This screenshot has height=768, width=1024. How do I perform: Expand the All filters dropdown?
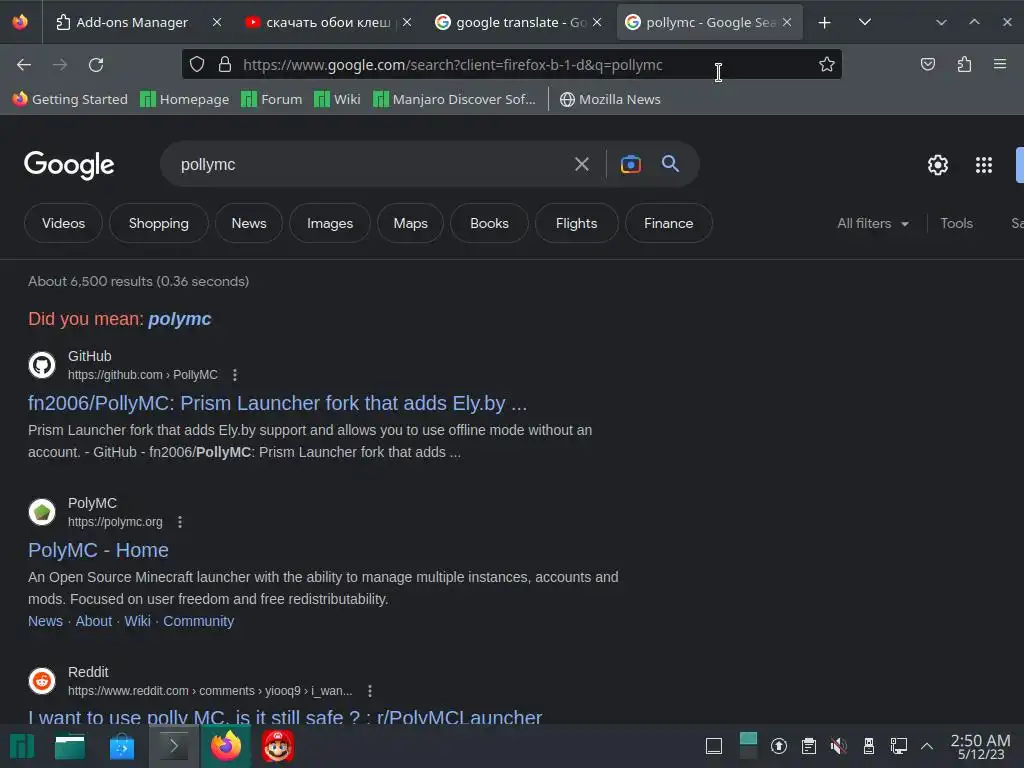tap(873, 223)
